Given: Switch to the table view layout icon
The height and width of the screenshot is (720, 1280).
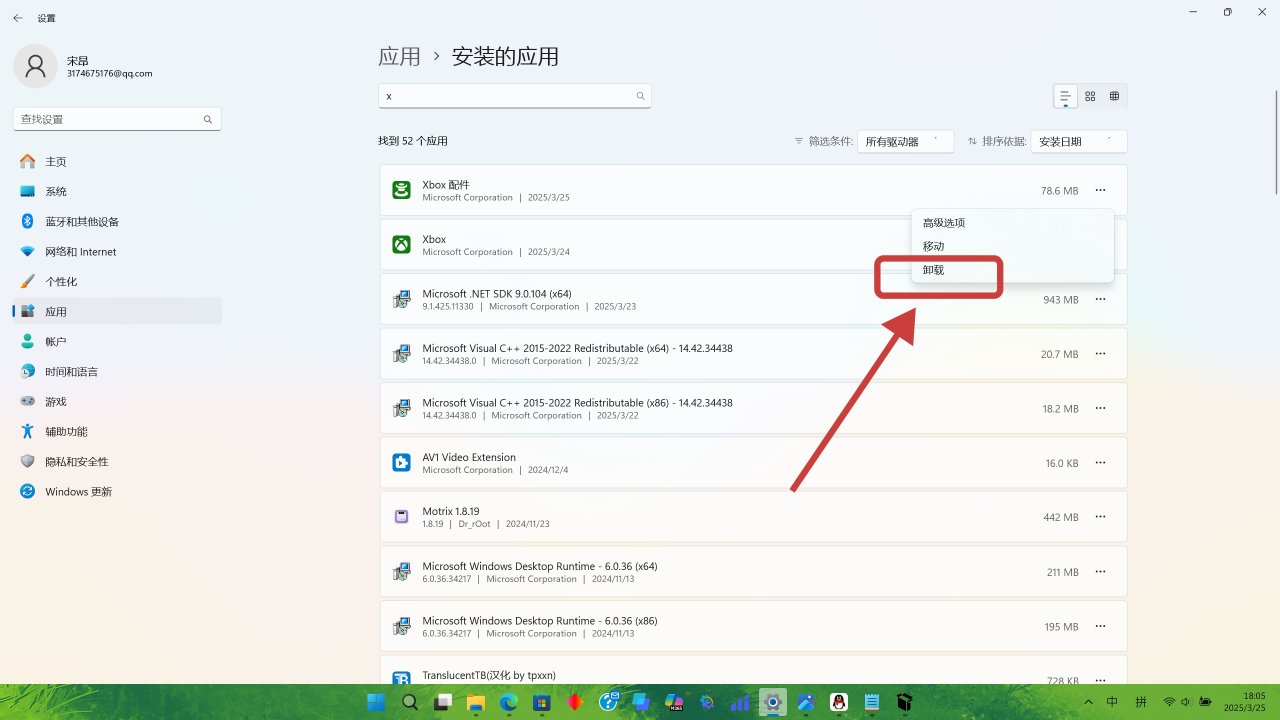Looking at the screenshot, I should pos(1114,96).
